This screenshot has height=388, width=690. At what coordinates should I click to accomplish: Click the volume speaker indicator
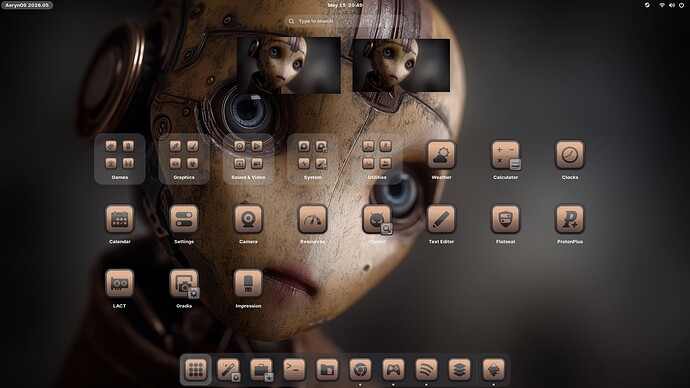[672, 5]
